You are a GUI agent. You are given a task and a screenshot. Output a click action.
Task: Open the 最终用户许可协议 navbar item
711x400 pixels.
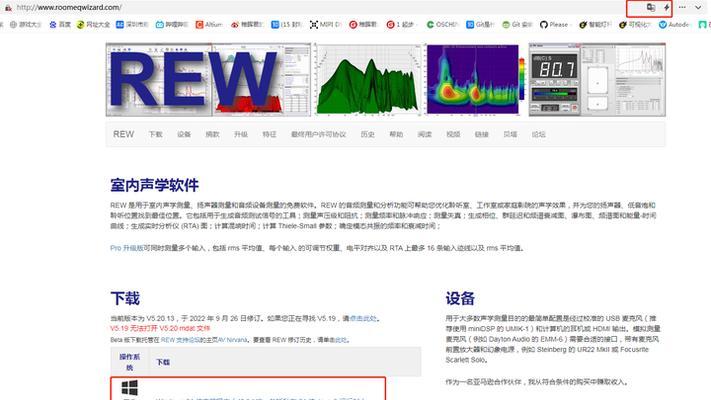click(318, 134)
